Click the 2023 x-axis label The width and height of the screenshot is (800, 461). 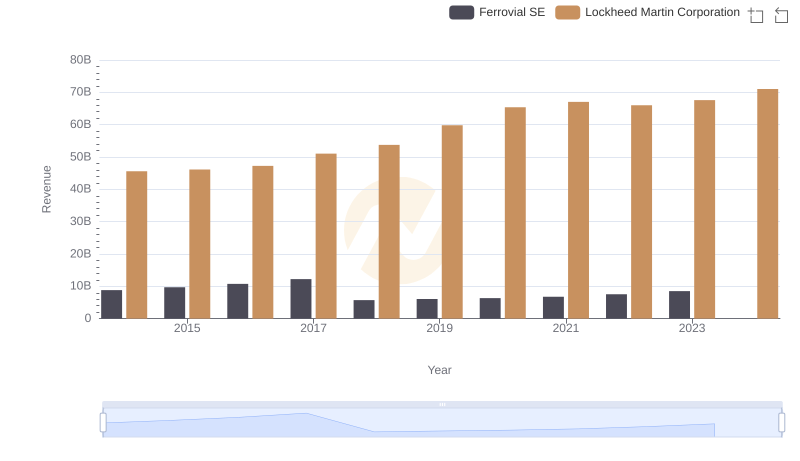pos(692,328)
